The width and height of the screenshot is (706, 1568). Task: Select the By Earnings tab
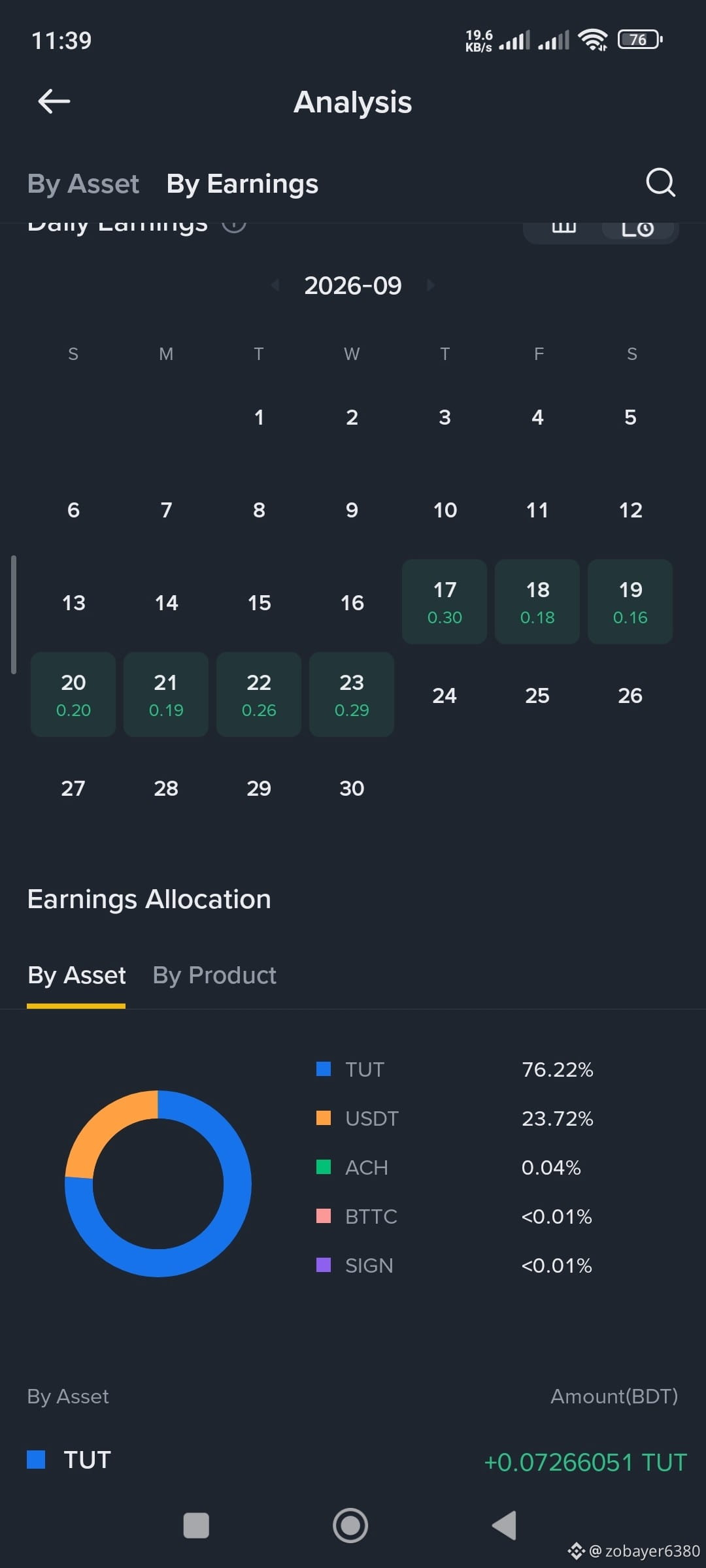click(243, 184)
